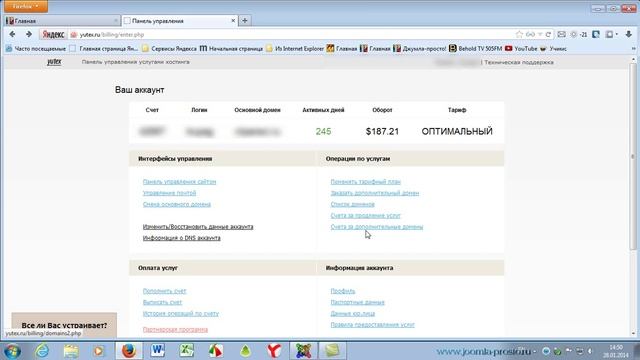Open the Главная страница Ян... bookmark
The height and width of the screenshot is (360, 640).
tap(104, 49)
